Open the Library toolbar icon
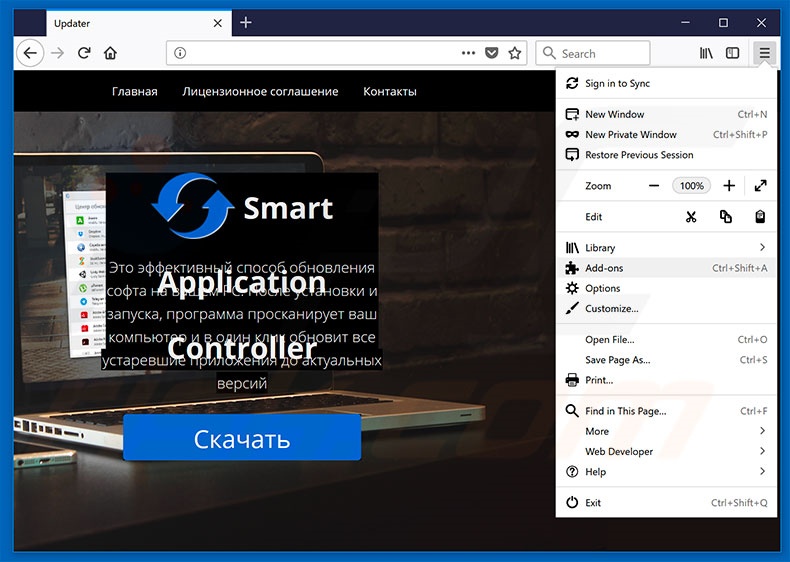790x562 pixels. (707, 53)
